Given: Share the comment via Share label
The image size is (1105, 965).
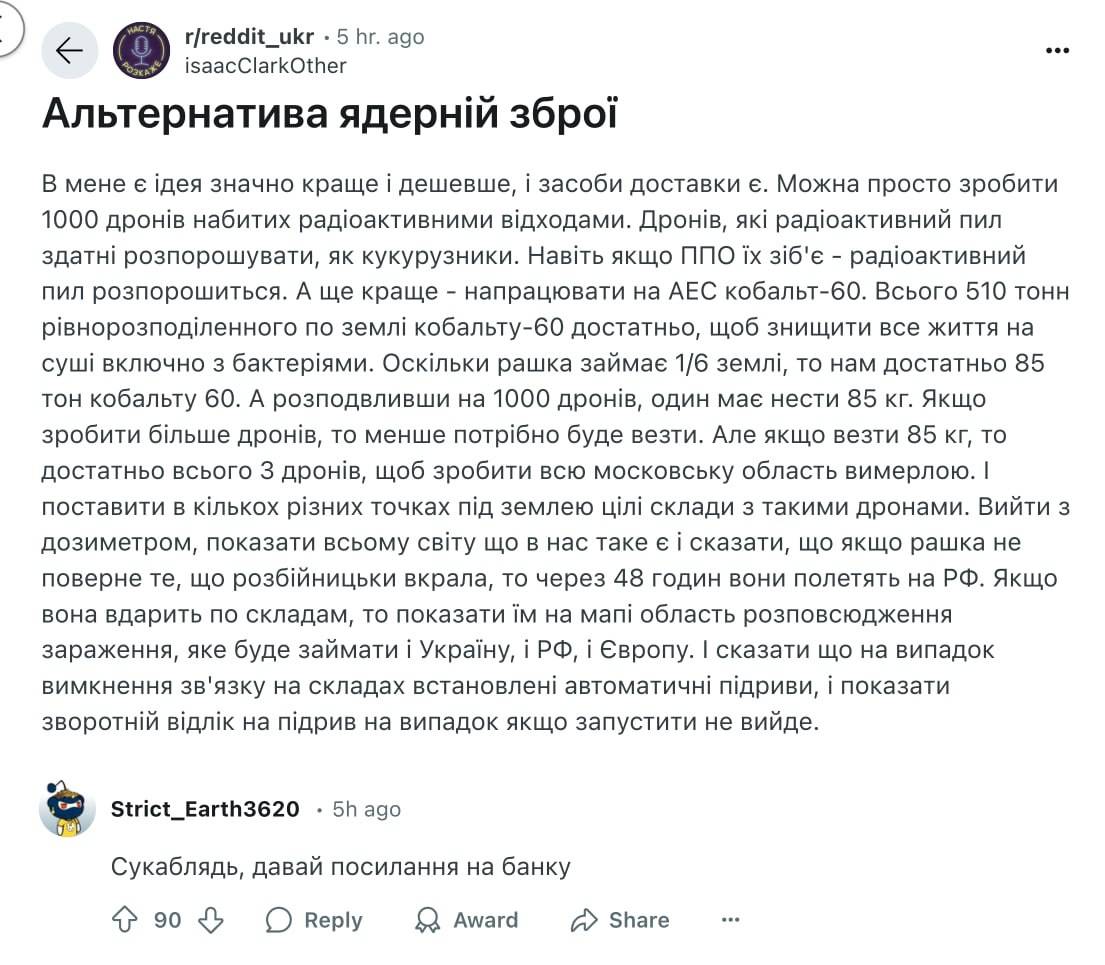Looking at the screenshot, I should pyautogui.click(x=639, y=920).
